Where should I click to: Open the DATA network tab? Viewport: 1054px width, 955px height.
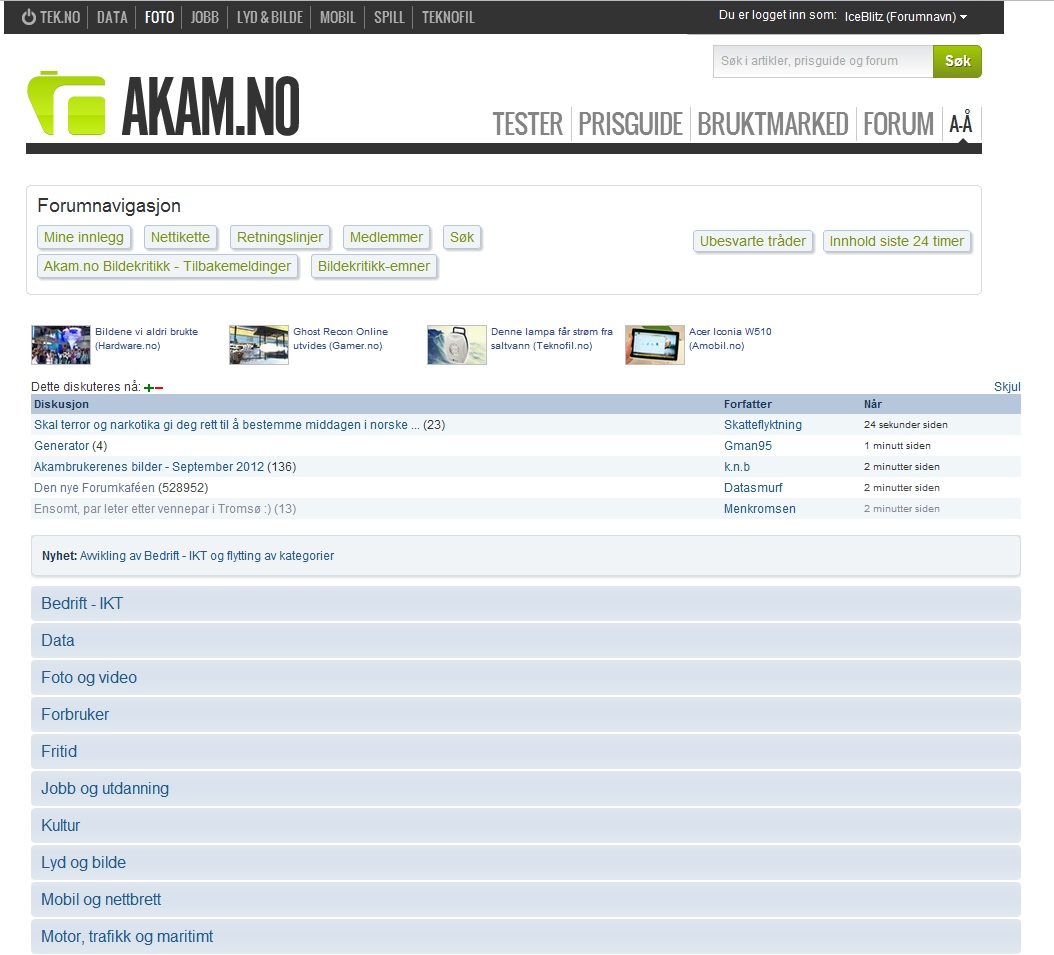pos(112,17)
